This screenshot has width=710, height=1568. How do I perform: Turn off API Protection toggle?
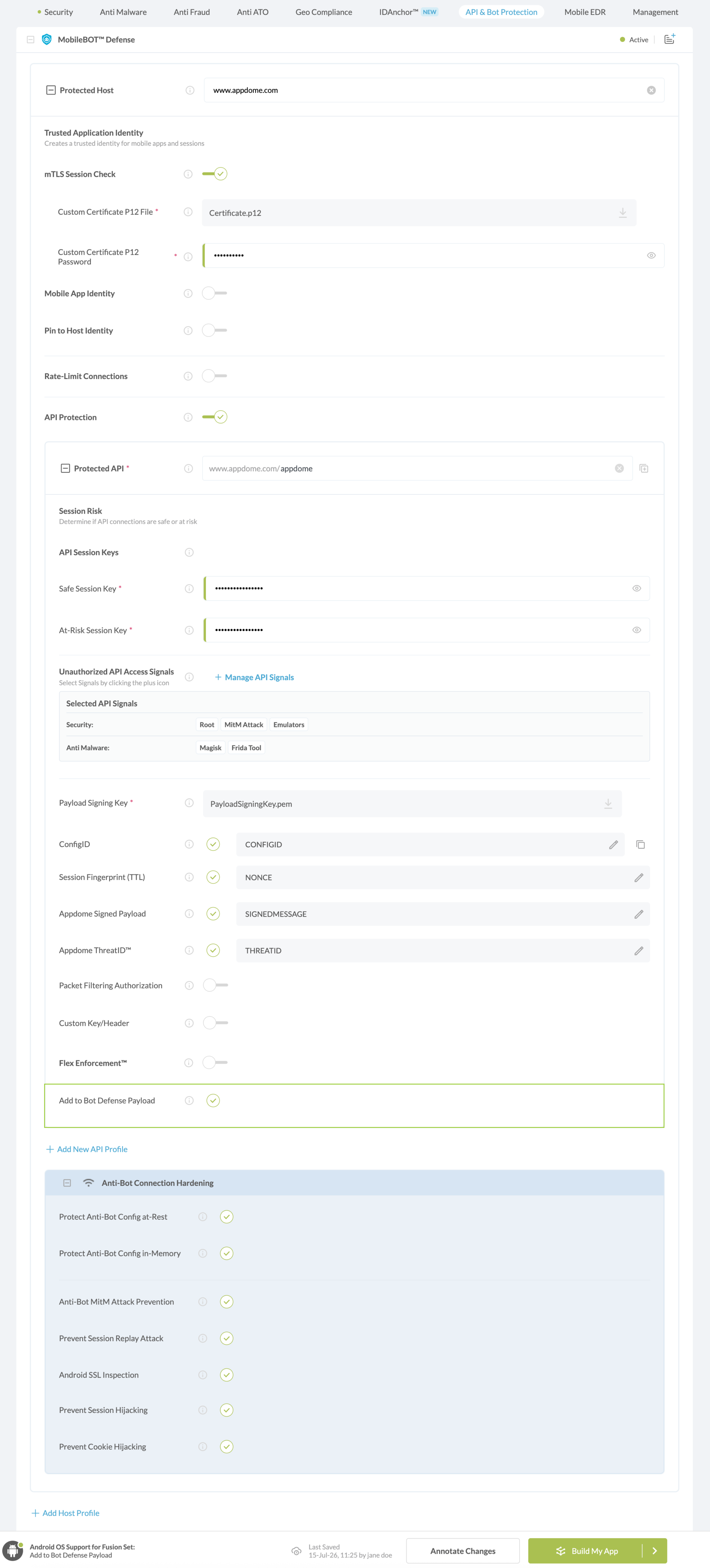pos(215,417)
